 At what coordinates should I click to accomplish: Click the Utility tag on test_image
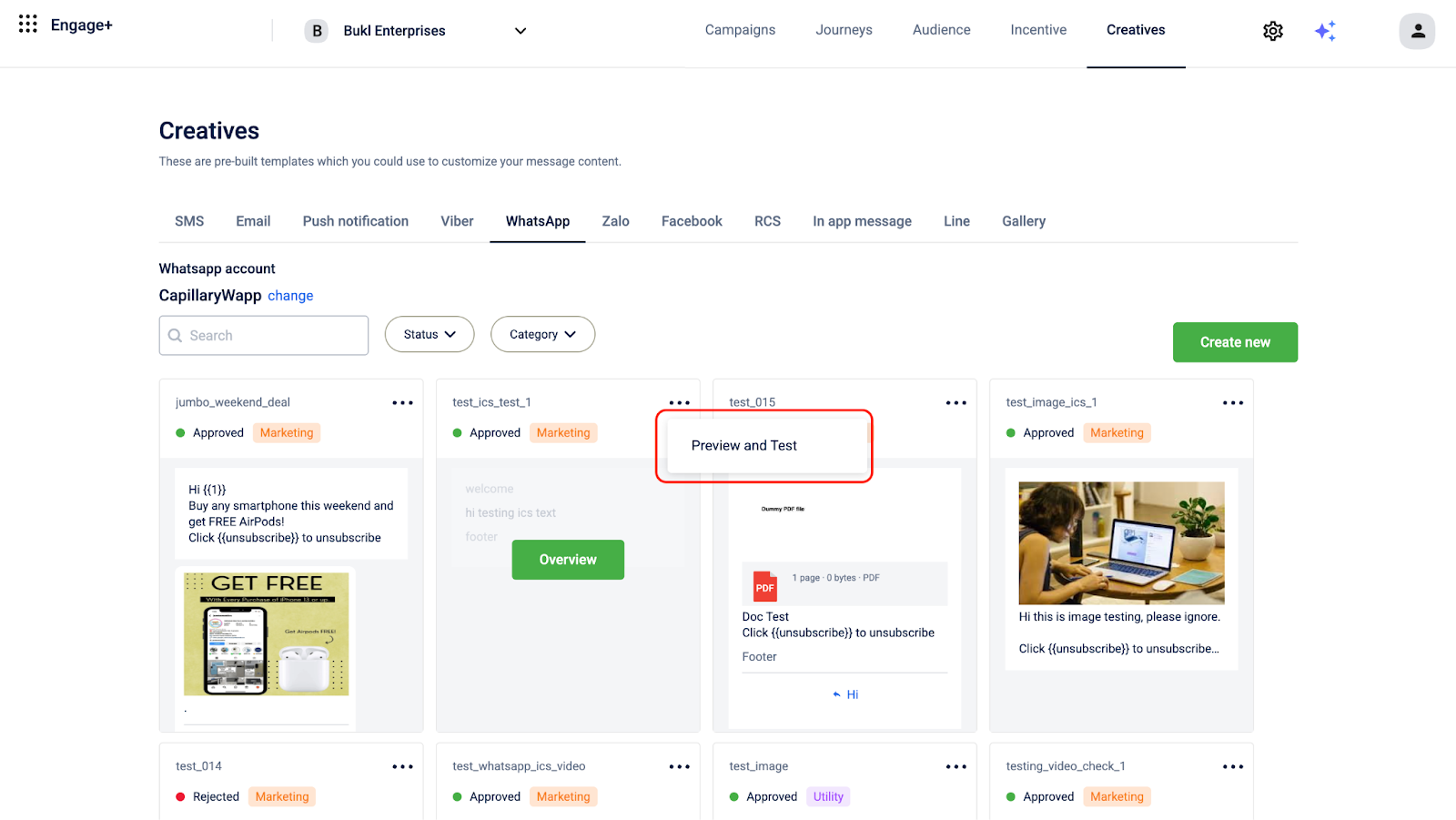828,796
